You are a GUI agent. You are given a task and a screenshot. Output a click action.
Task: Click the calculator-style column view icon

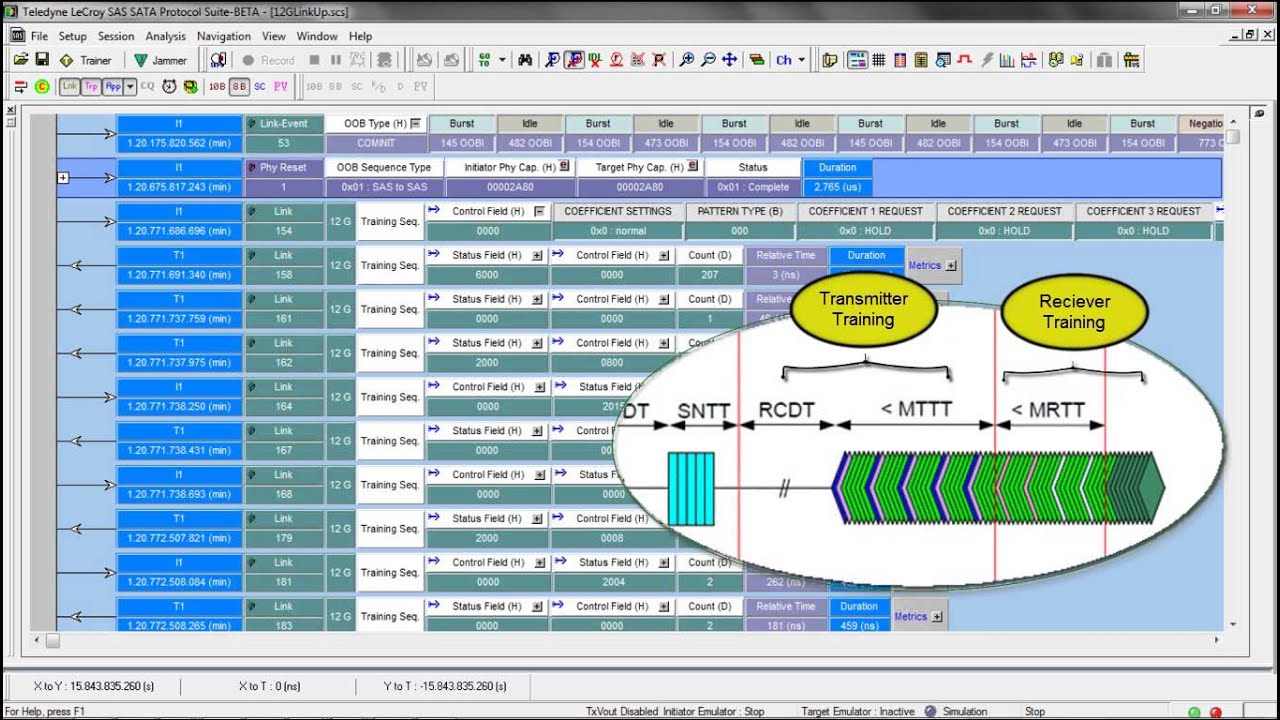[921, 60]
